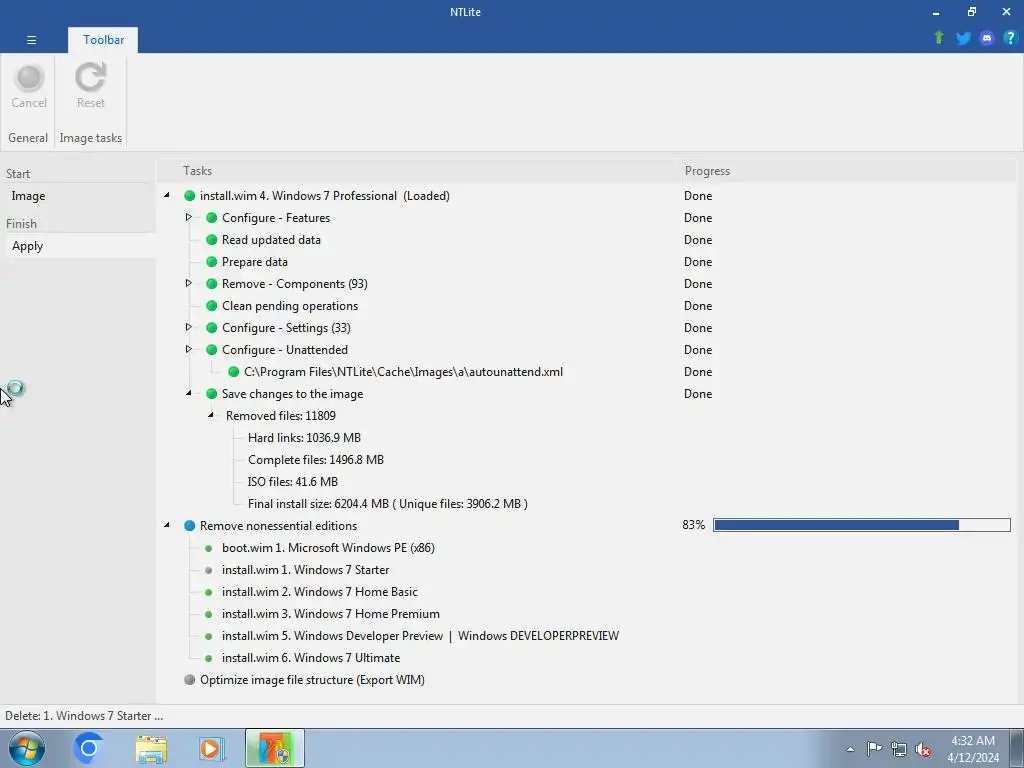Select the Clean pending operations row
This screenshot has height=768, width=1024.
pos(290,306)
